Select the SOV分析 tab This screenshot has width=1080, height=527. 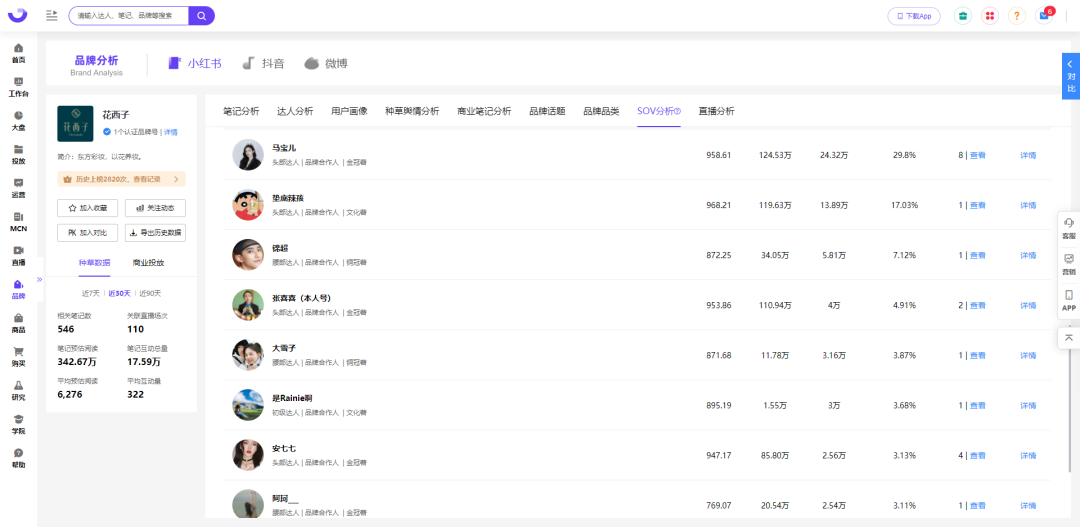tap(658, 111)
